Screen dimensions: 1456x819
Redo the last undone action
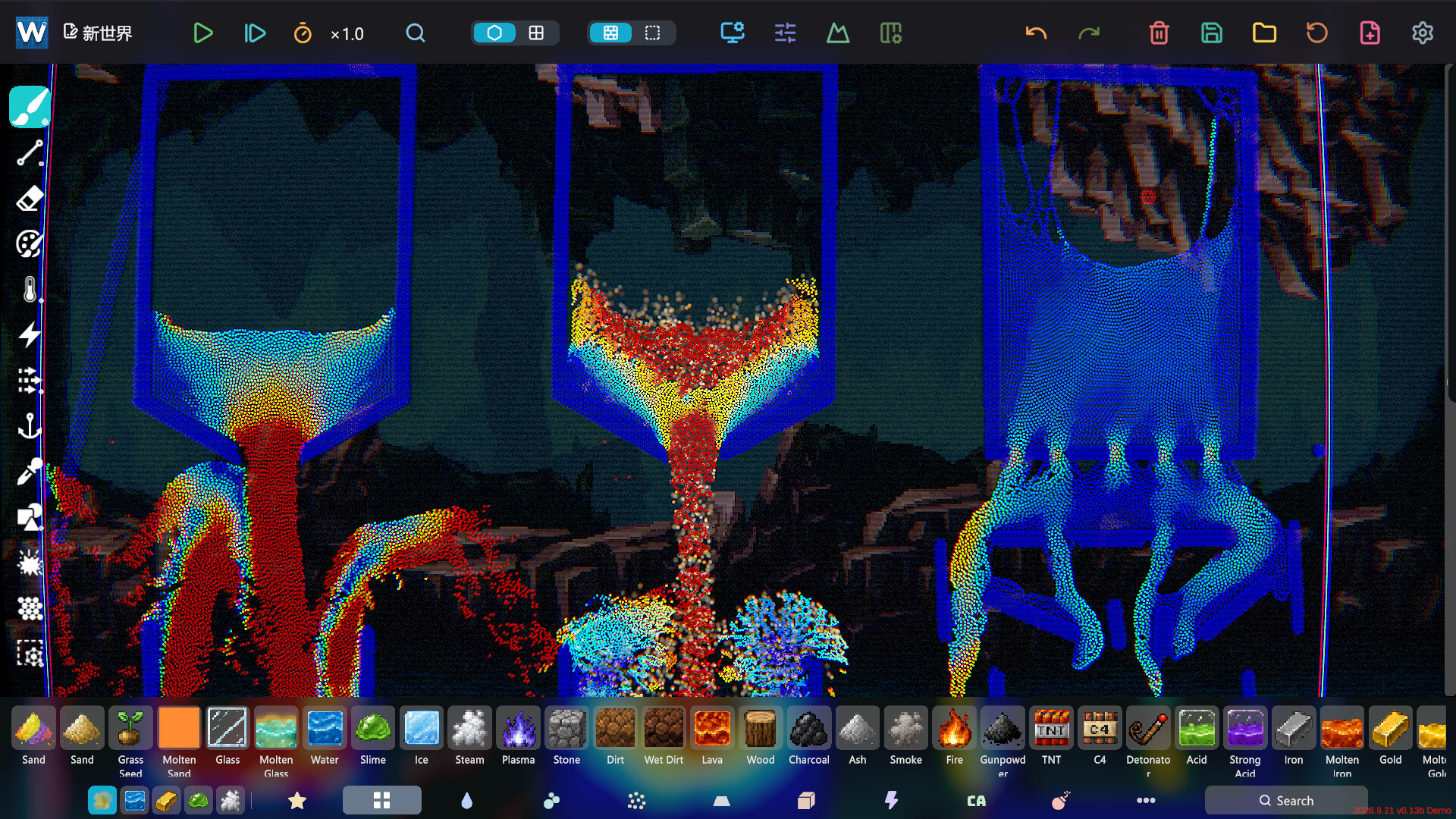(1089, 33)
